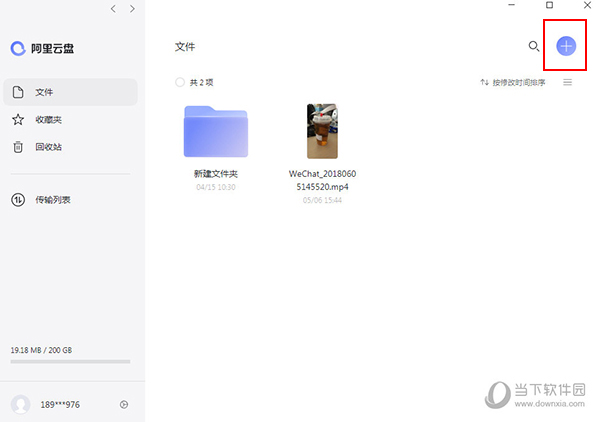Select the 新建文件夹 folder name
Image resolution: width=600 pixels, height=422 pixels.
click(216, 174)
